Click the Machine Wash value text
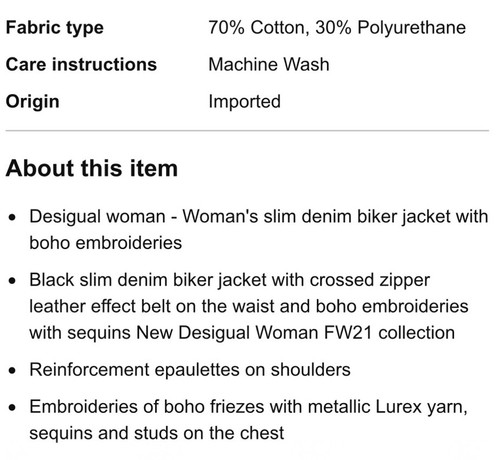Image resolution: width=500 pixels, height=460 pixels. pos(269,64)
